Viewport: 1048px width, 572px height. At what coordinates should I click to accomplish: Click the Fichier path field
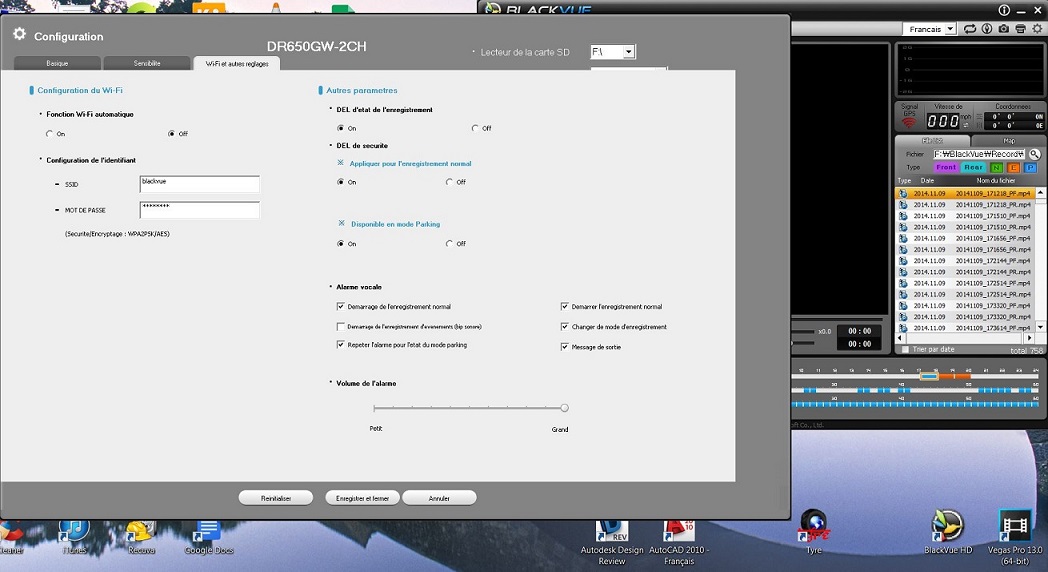click(x=979, y=154)
